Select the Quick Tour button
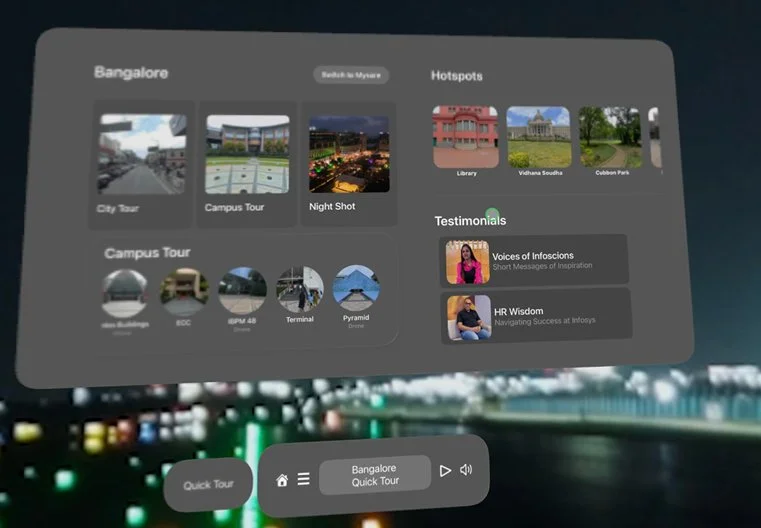This screenshot has width=761, height=528. pos(208,485)
